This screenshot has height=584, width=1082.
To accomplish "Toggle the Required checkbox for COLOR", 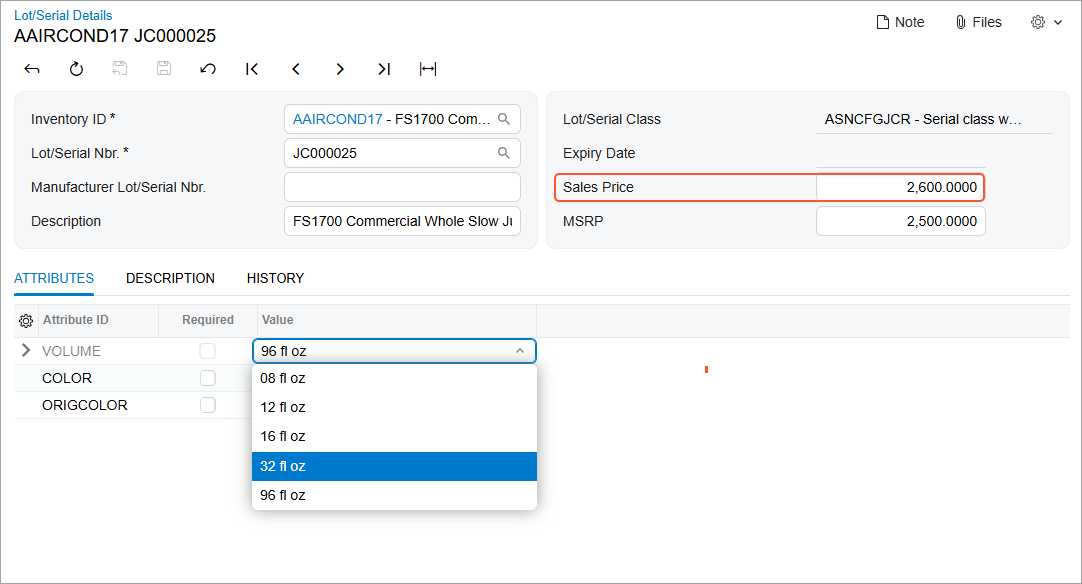I will point(208,378).
